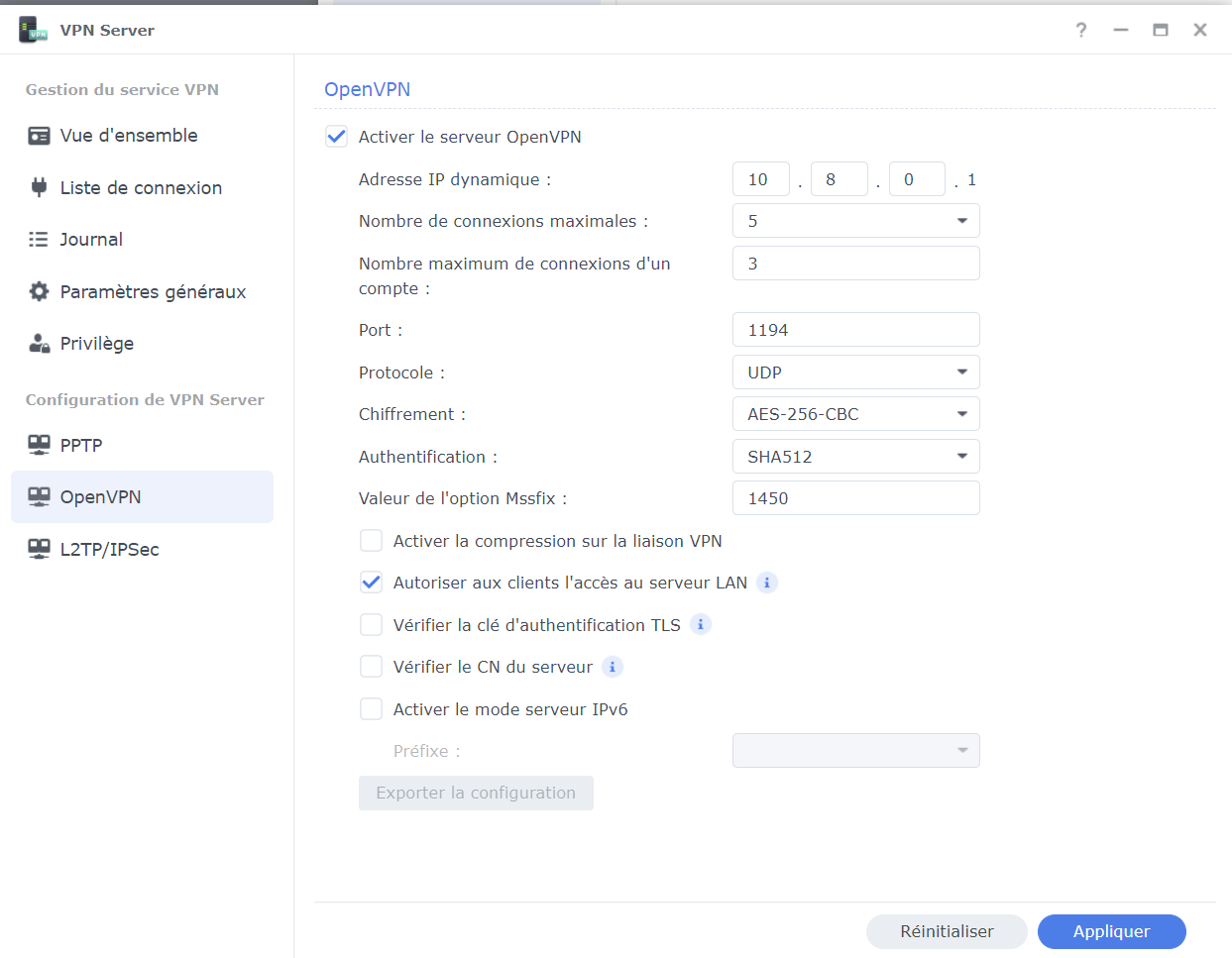
Task: Enable compression sur la liaison VPN checkbox
Action: click(372, 541)
